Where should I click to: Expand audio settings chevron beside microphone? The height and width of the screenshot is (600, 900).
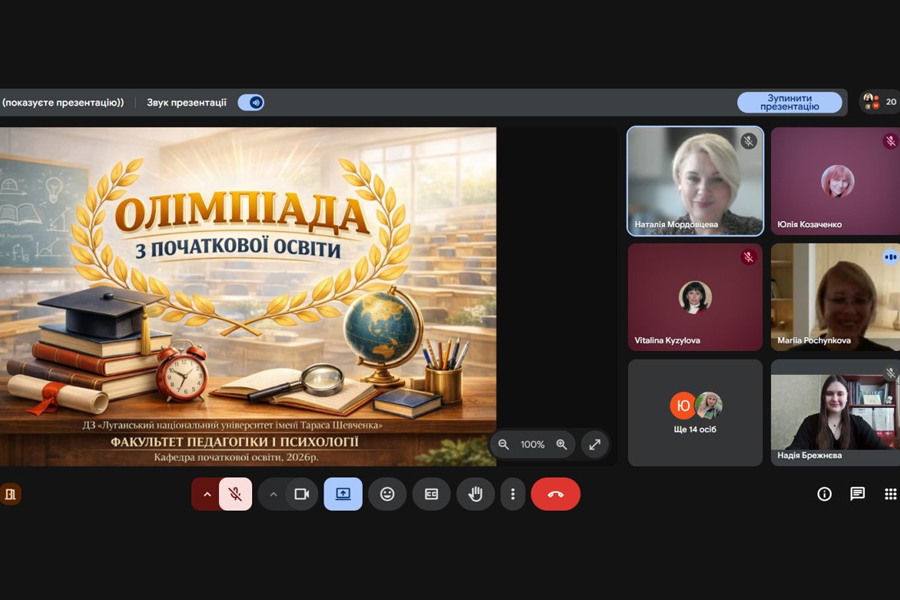[207, 494]
